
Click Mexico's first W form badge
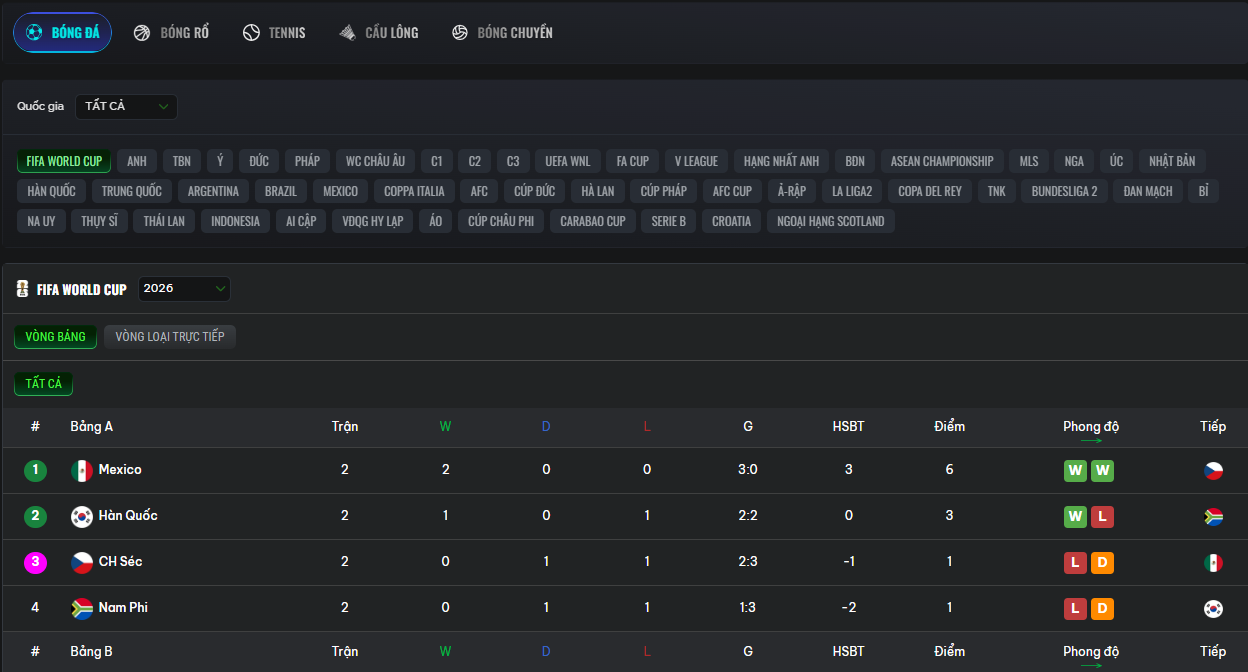point(1075,471)
